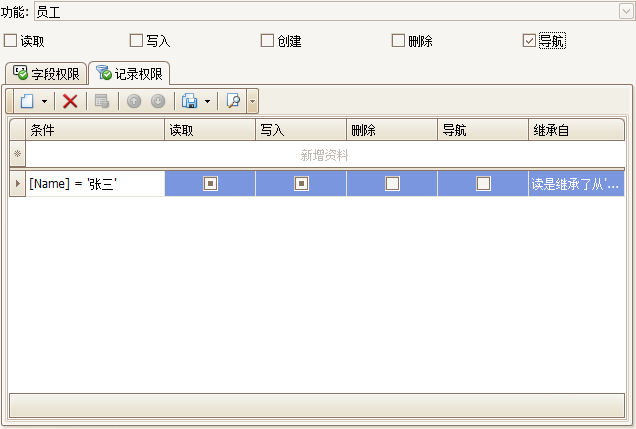Enable the top 写入 checkbox

(x=136, y=41)
